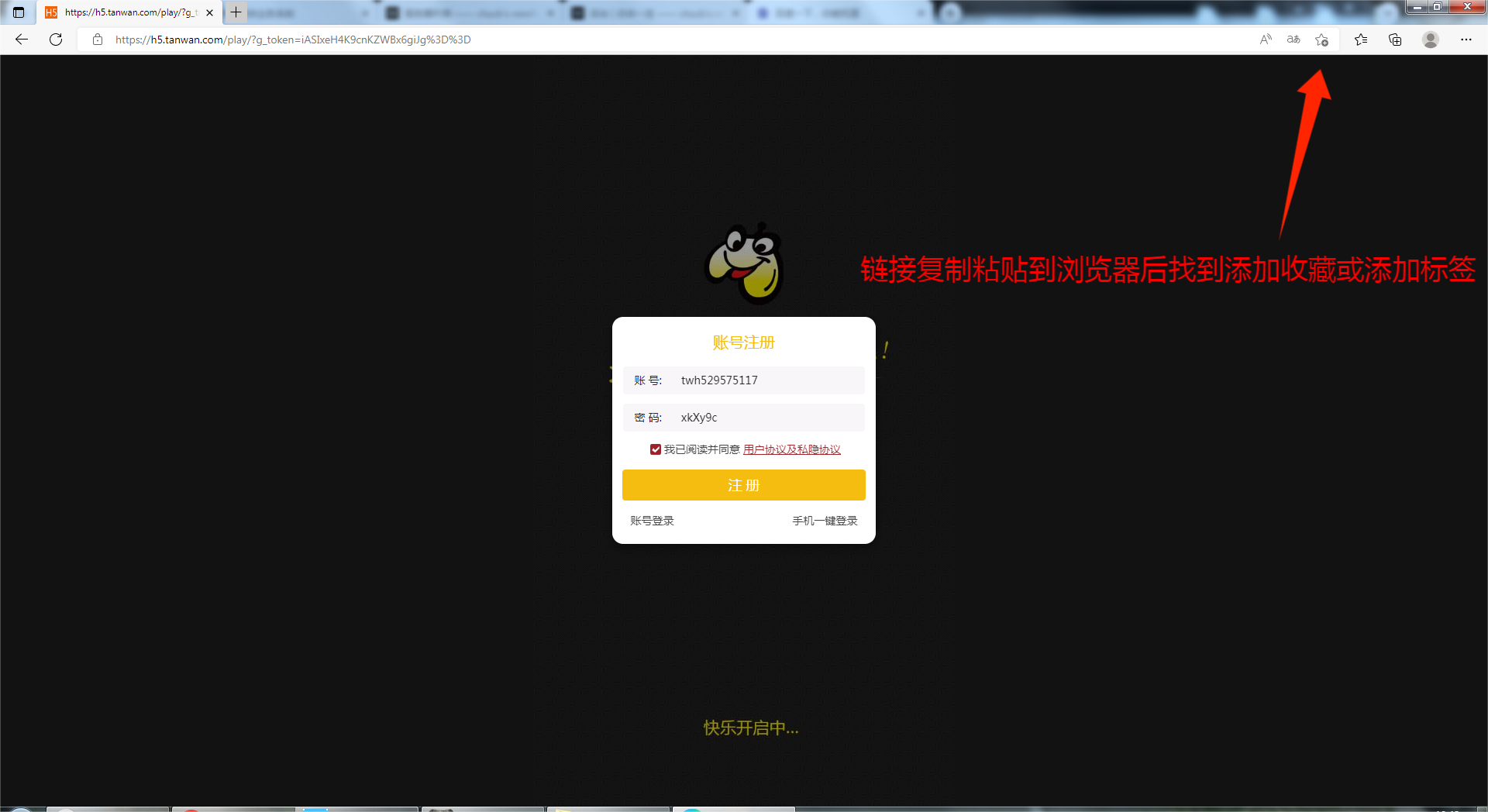Click the browser Back arrow
This screenshot has height=812, width=1488.
22,40
